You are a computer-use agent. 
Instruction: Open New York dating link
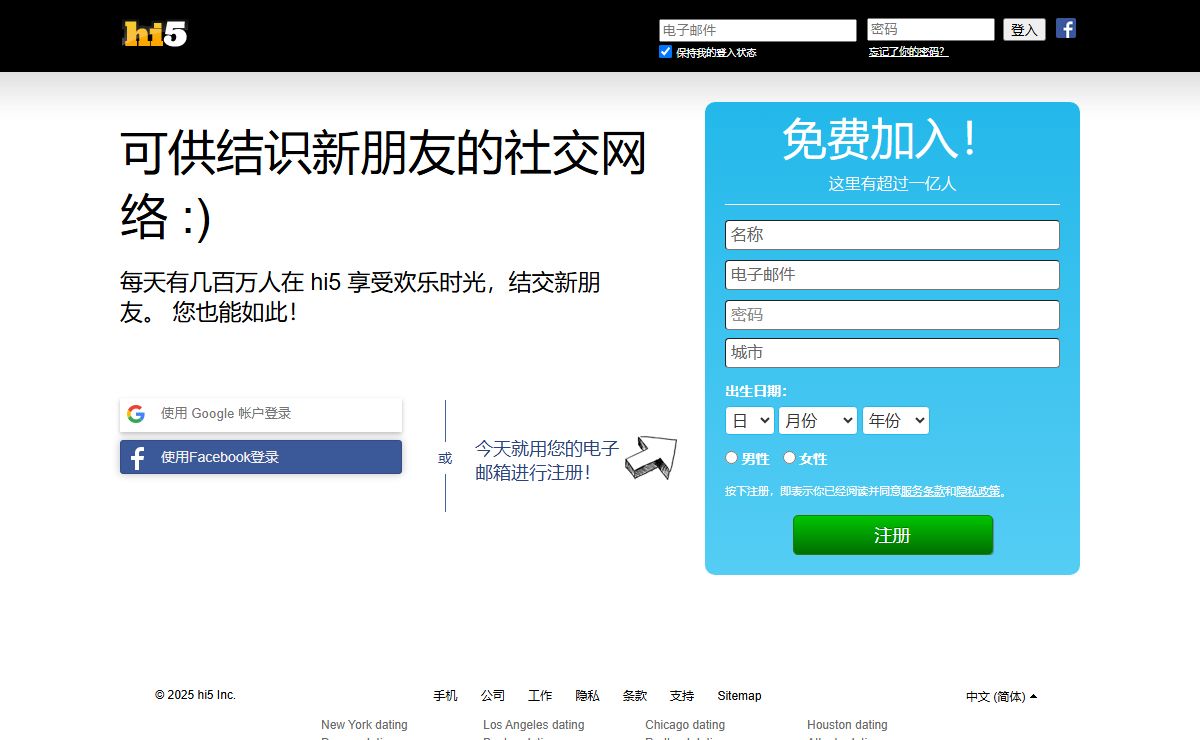tap(364, 725)
